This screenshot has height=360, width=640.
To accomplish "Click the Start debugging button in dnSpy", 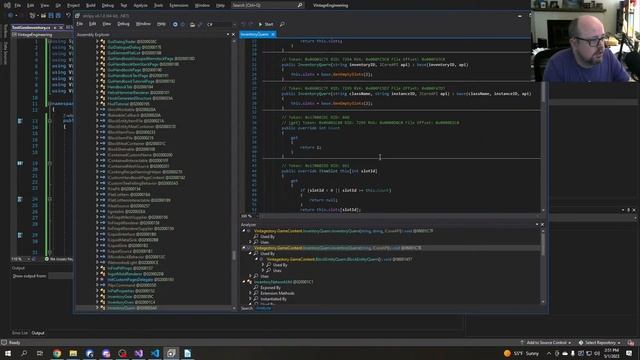I will pos(266,24).
